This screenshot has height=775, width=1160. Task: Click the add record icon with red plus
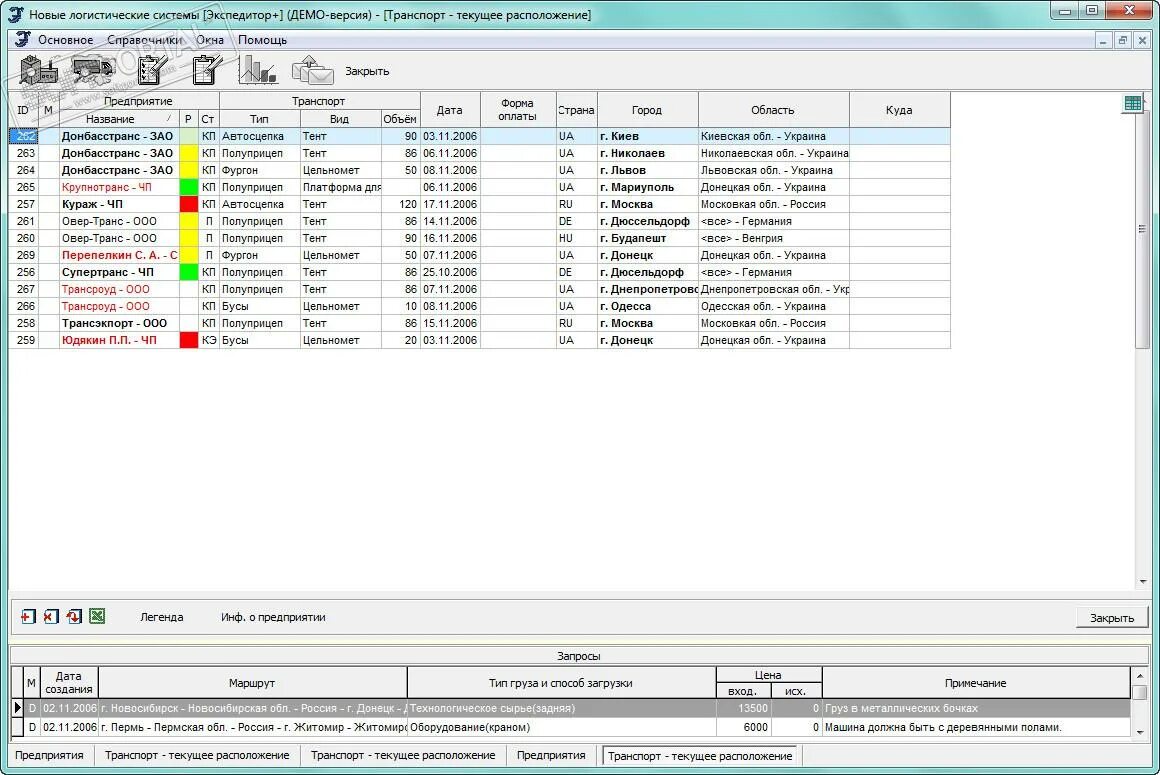(28, 617)
